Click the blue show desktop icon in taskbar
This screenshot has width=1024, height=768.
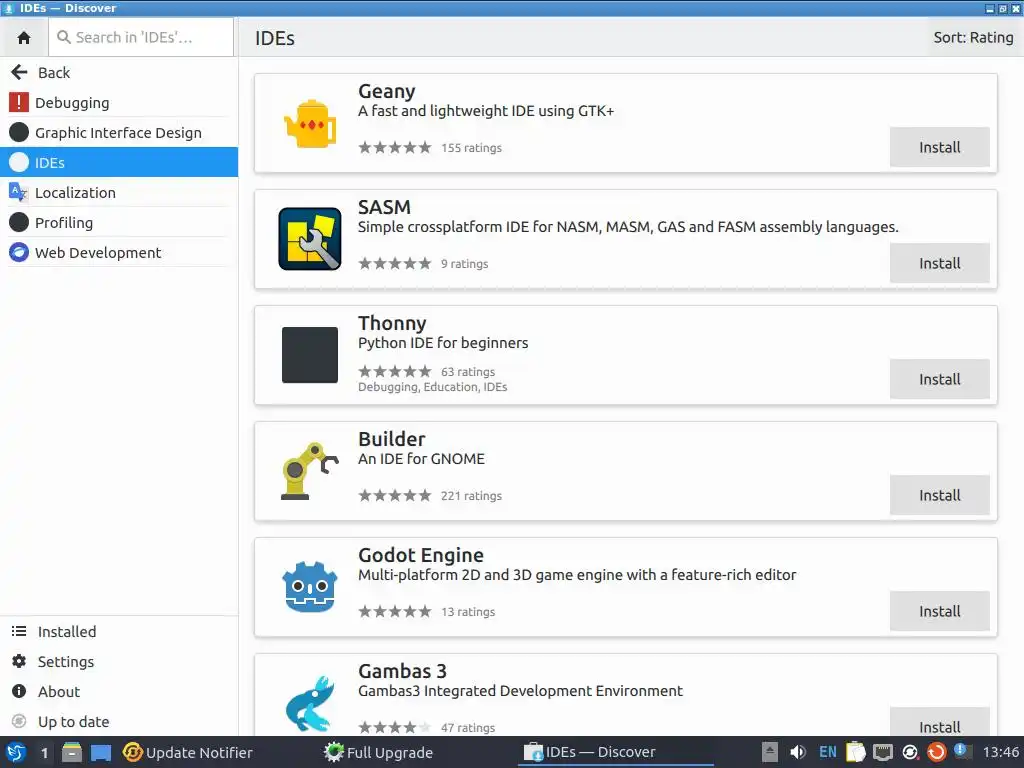[101, 753]
